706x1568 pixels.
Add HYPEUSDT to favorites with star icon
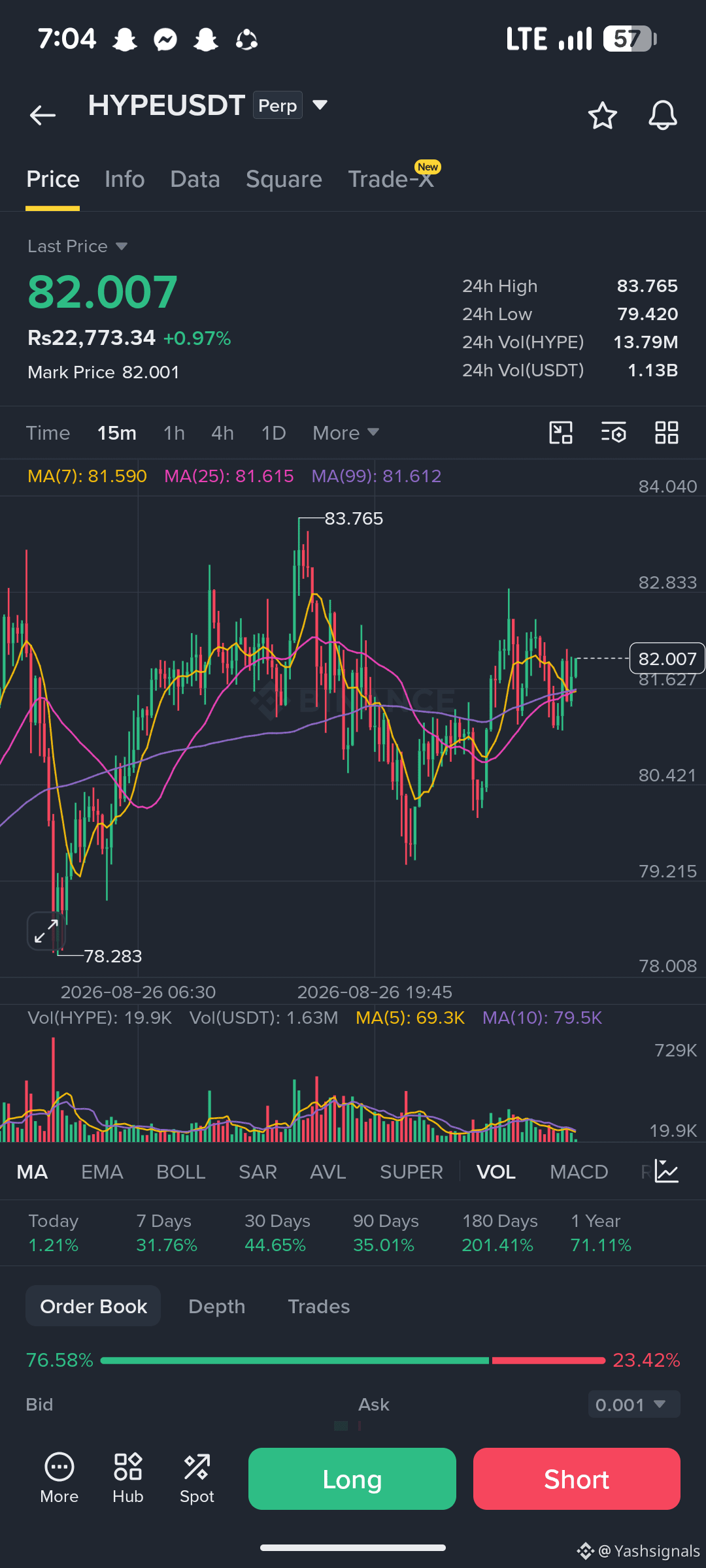[602, 116]
